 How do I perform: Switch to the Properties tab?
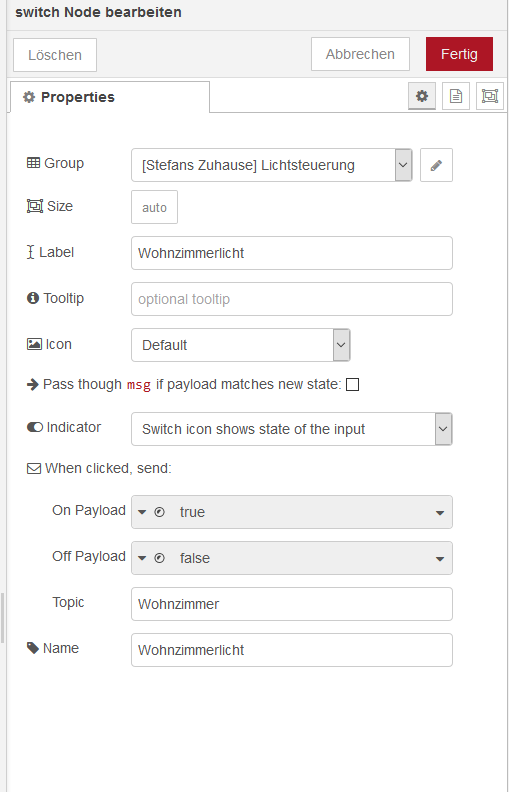pos(110,97)
